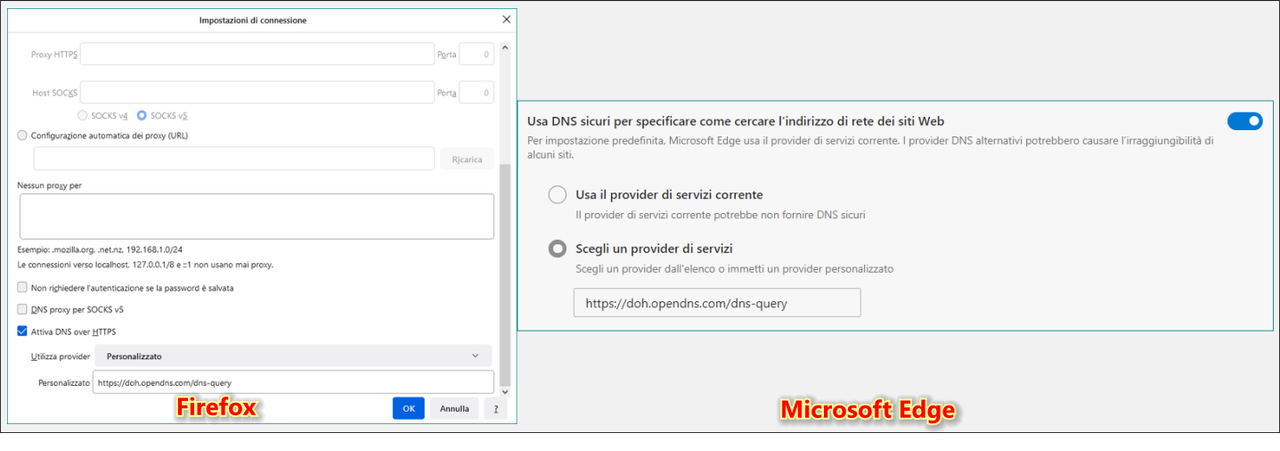1280x451 pixels.
Task: Click the automatic proxy URL field
Action: pos(234,159)
